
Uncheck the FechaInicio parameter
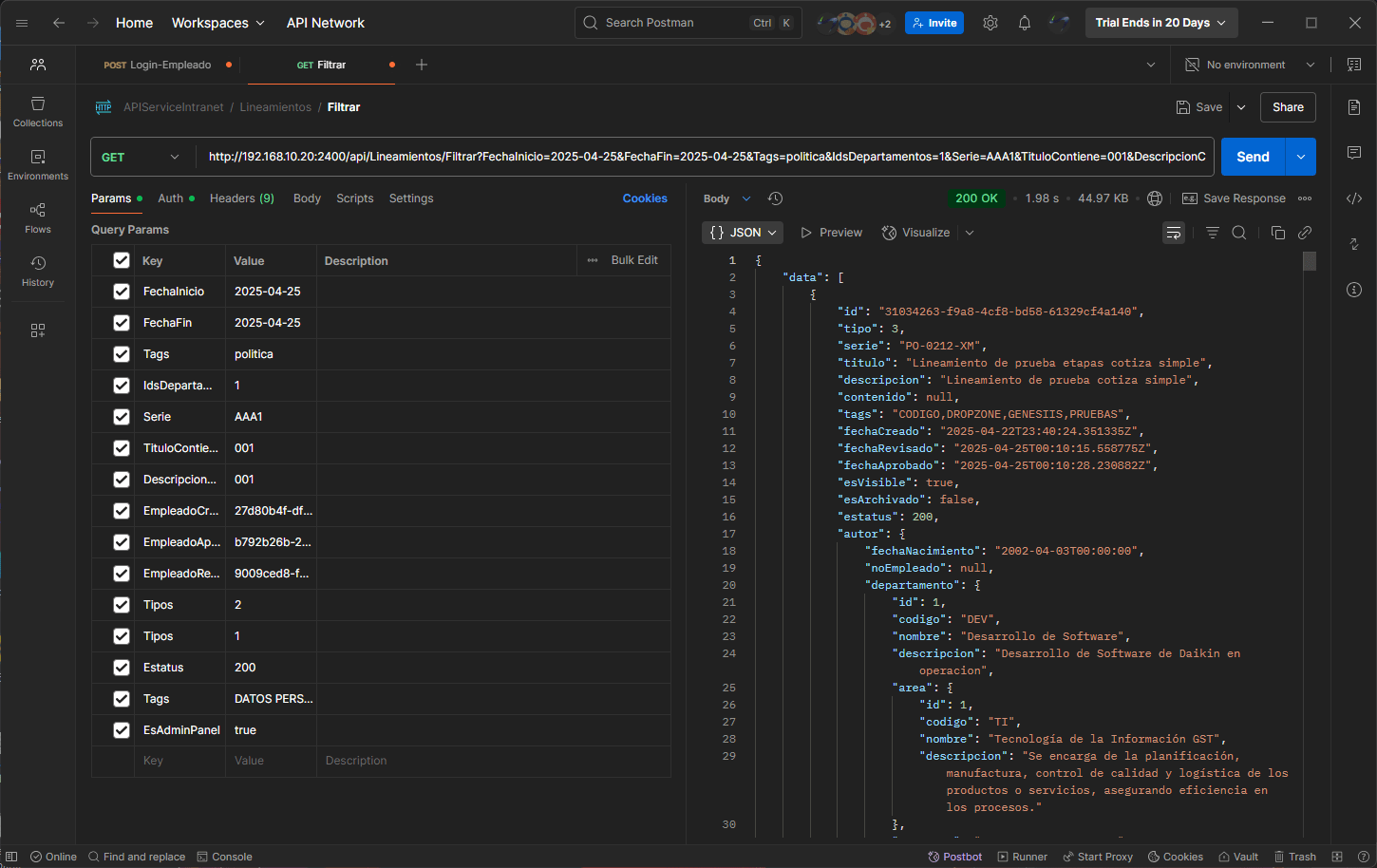coord(122,292)
